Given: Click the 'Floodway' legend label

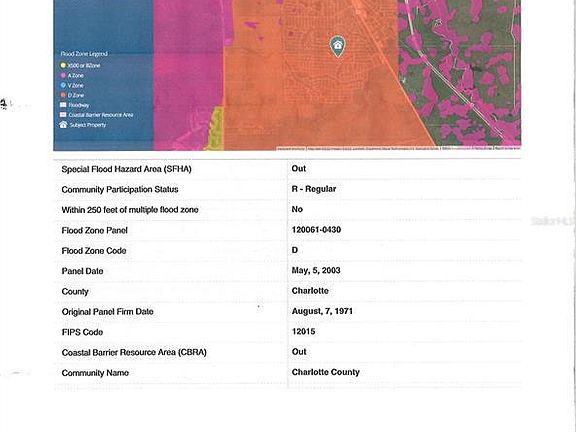Looking at the screenshot, I should tap(79, 105).
